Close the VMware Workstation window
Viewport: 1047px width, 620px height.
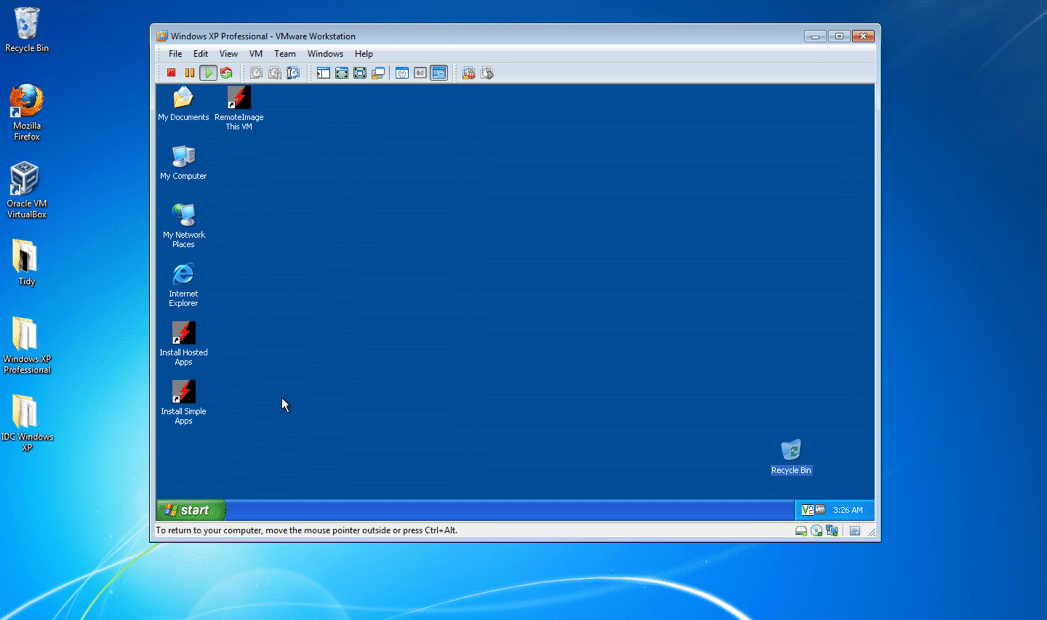(x=863, y=36)
